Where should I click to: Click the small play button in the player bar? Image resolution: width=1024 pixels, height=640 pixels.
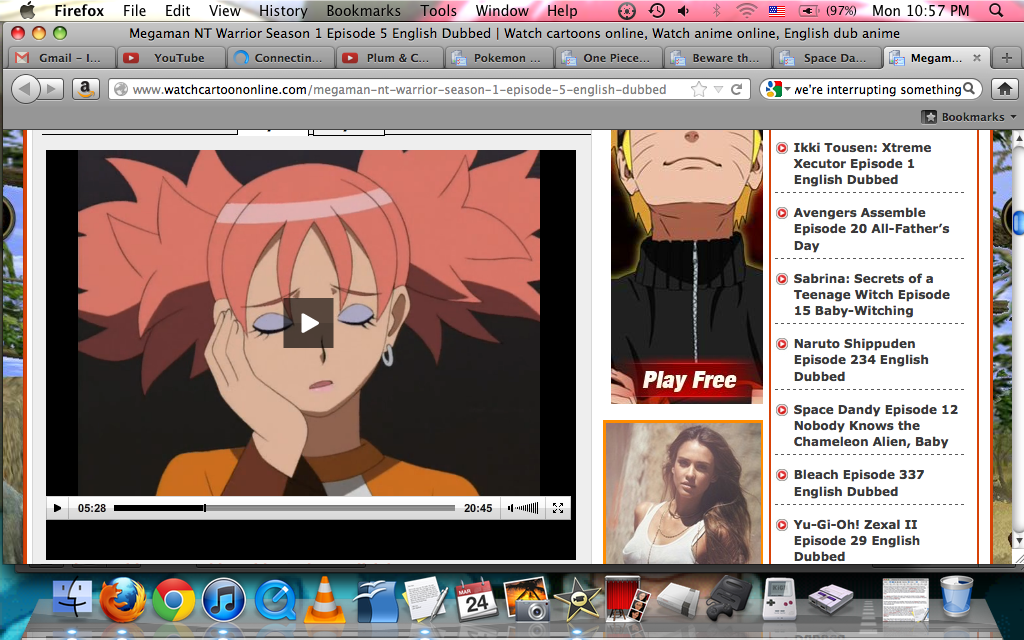click(x=57, y=508)
